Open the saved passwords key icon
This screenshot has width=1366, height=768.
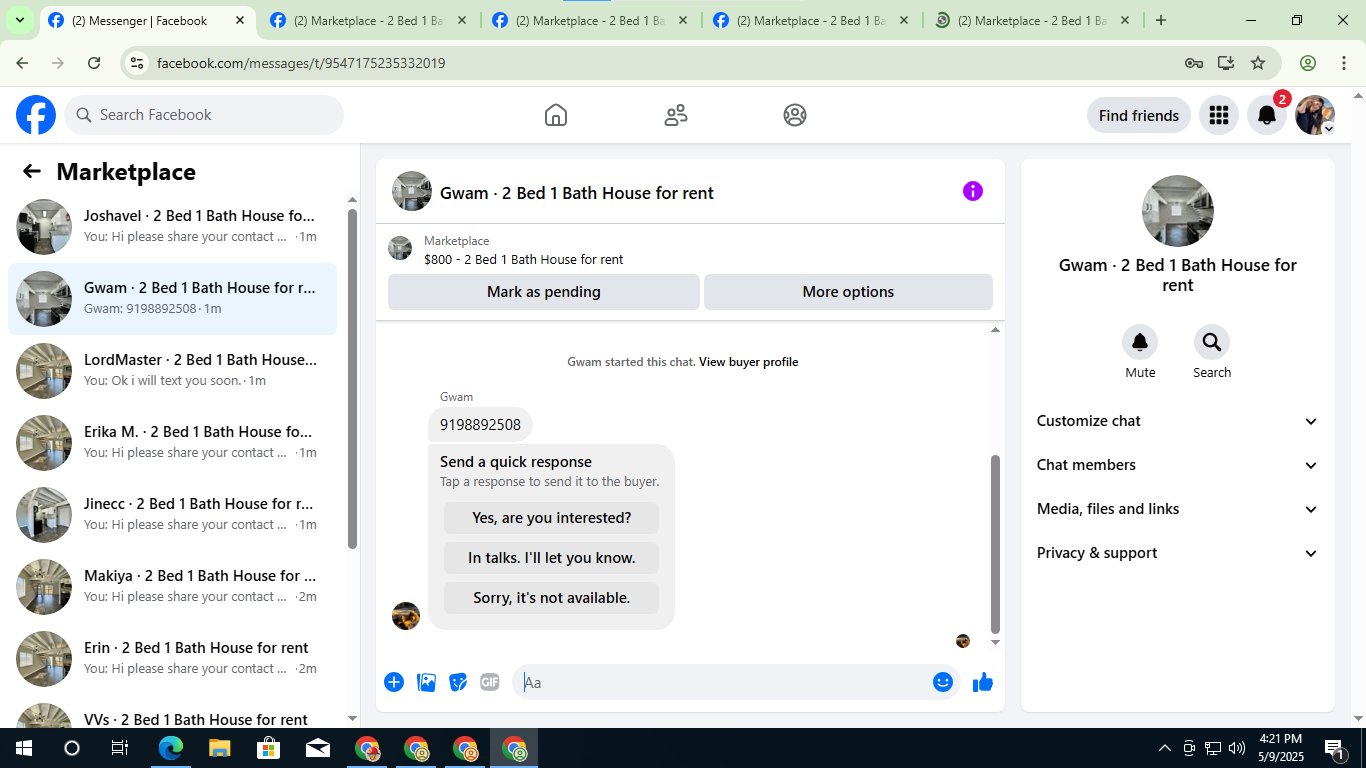pyautogui.click(x=1194, y=63)
